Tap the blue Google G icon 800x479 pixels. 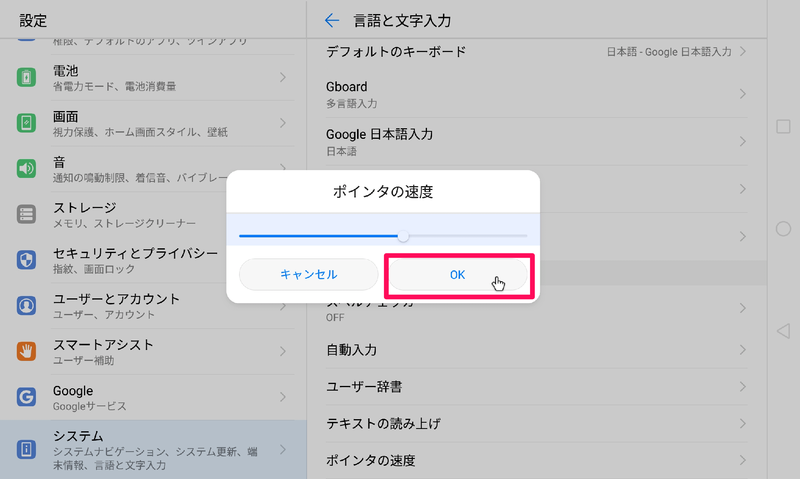26,397
